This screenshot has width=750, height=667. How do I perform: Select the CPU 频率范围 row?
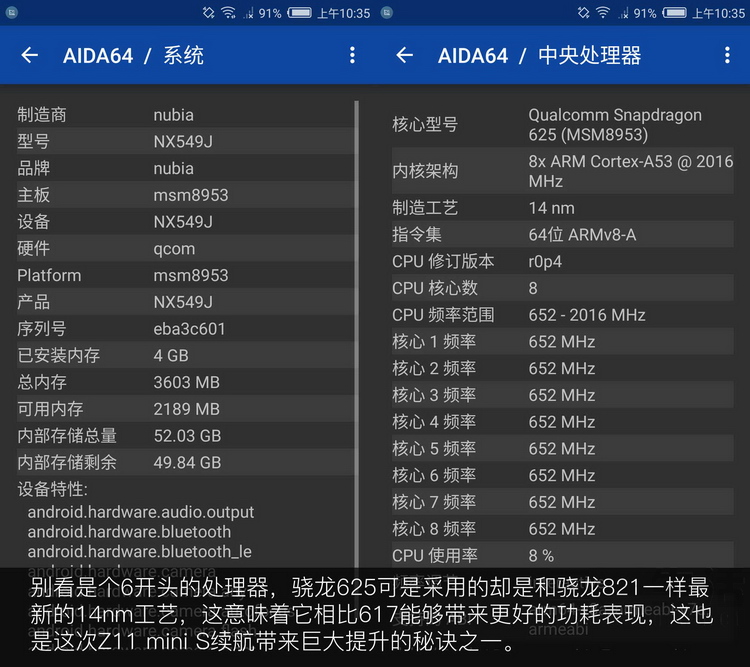point(562,315)
